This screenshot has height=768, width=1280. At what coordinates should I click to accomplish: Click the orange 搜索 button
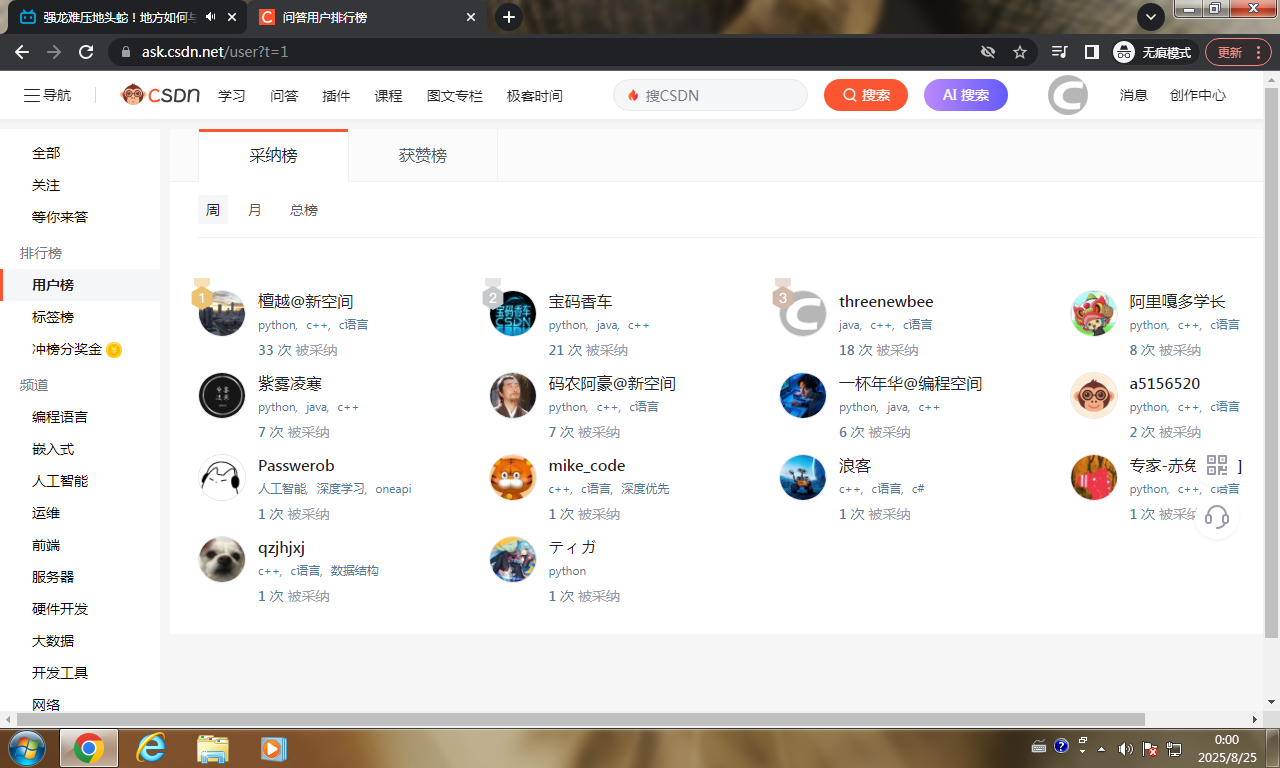click(x=866, y=95)
